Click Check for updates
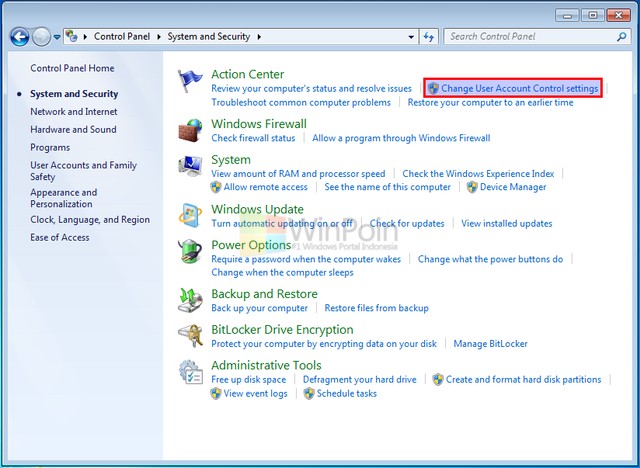Viewport: 640px width, 468px height. click(407, 224)
